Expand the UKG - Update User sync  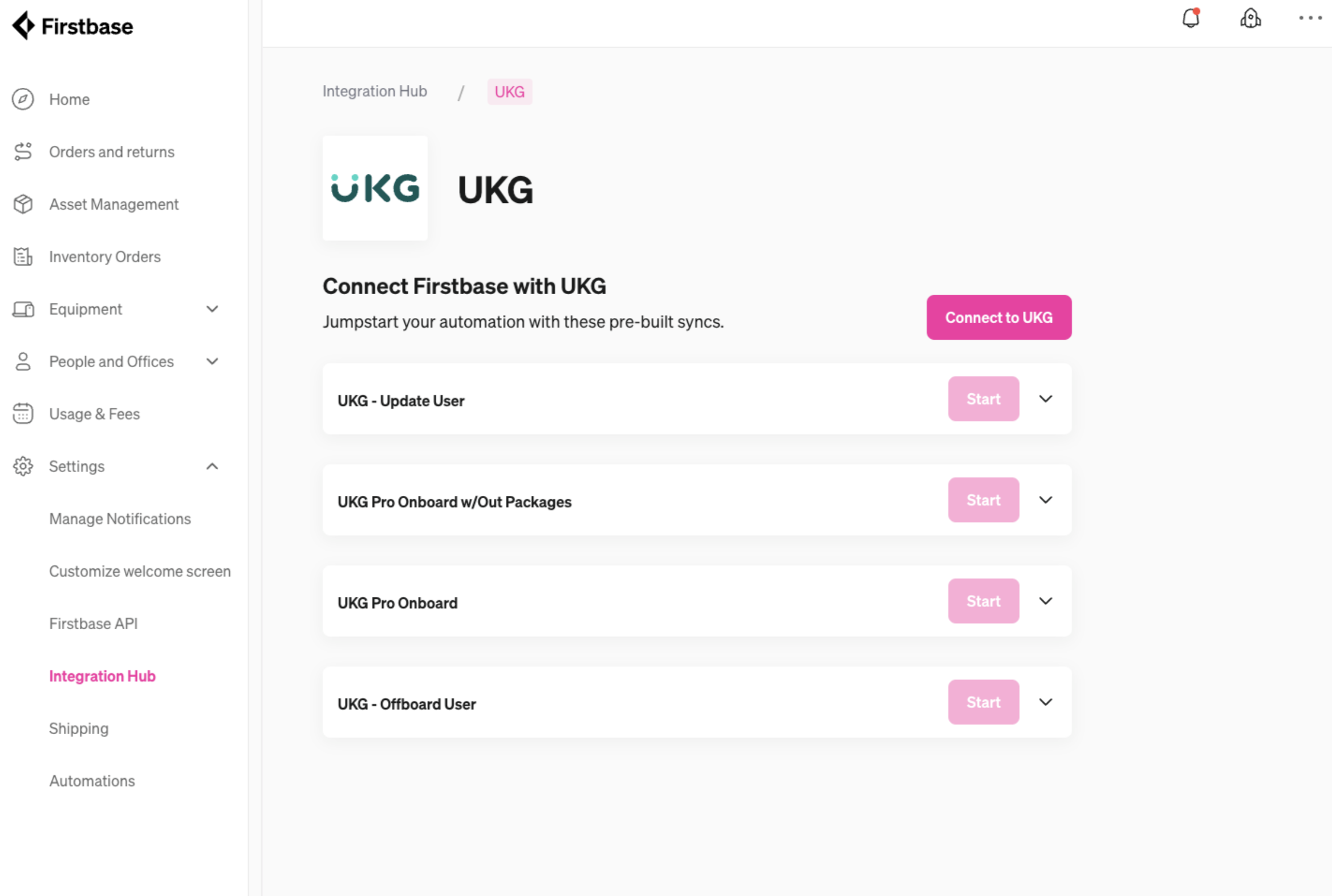click(x=1046, y=399)
